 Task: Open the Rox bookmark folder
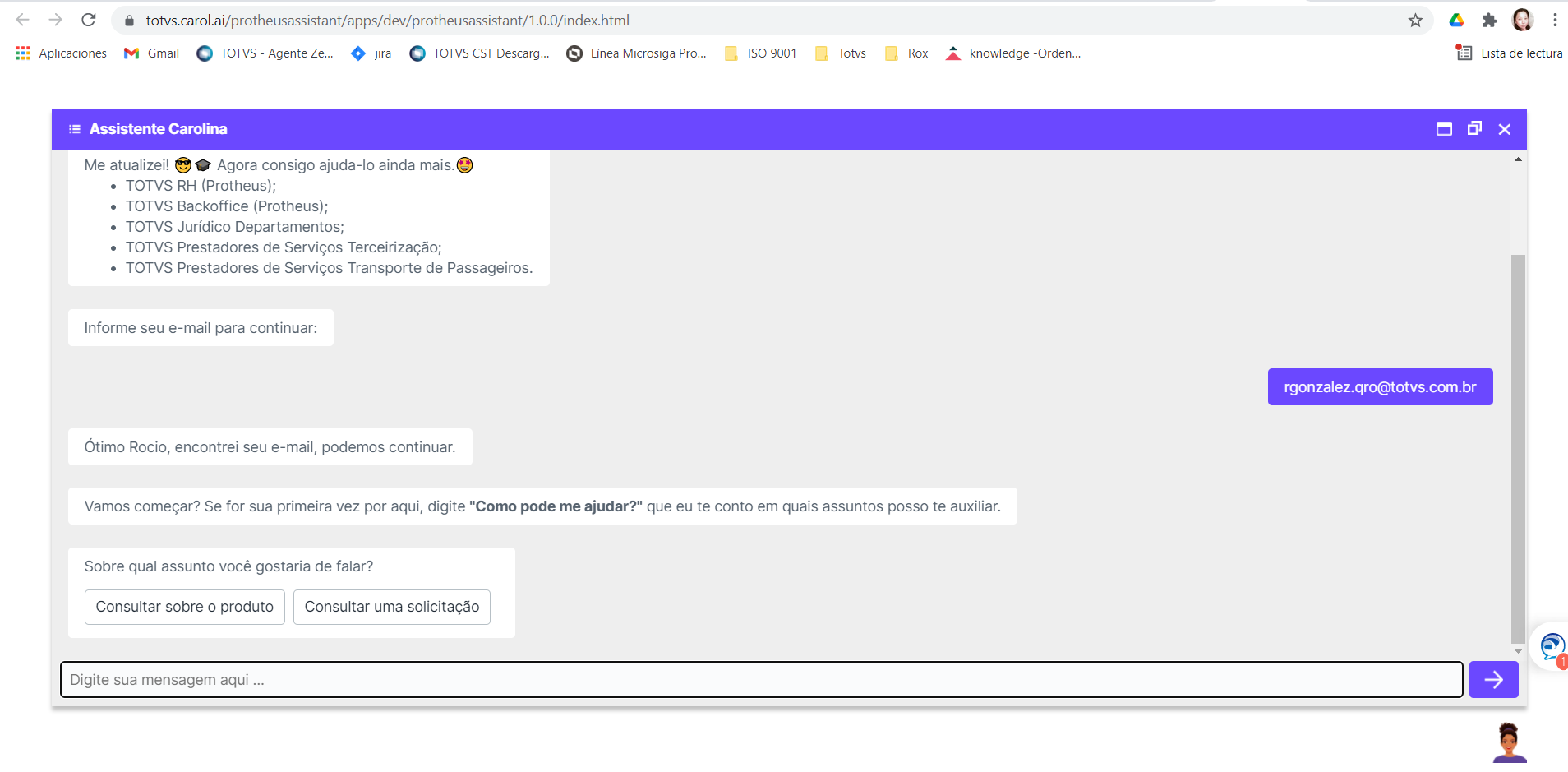[906, 53]
